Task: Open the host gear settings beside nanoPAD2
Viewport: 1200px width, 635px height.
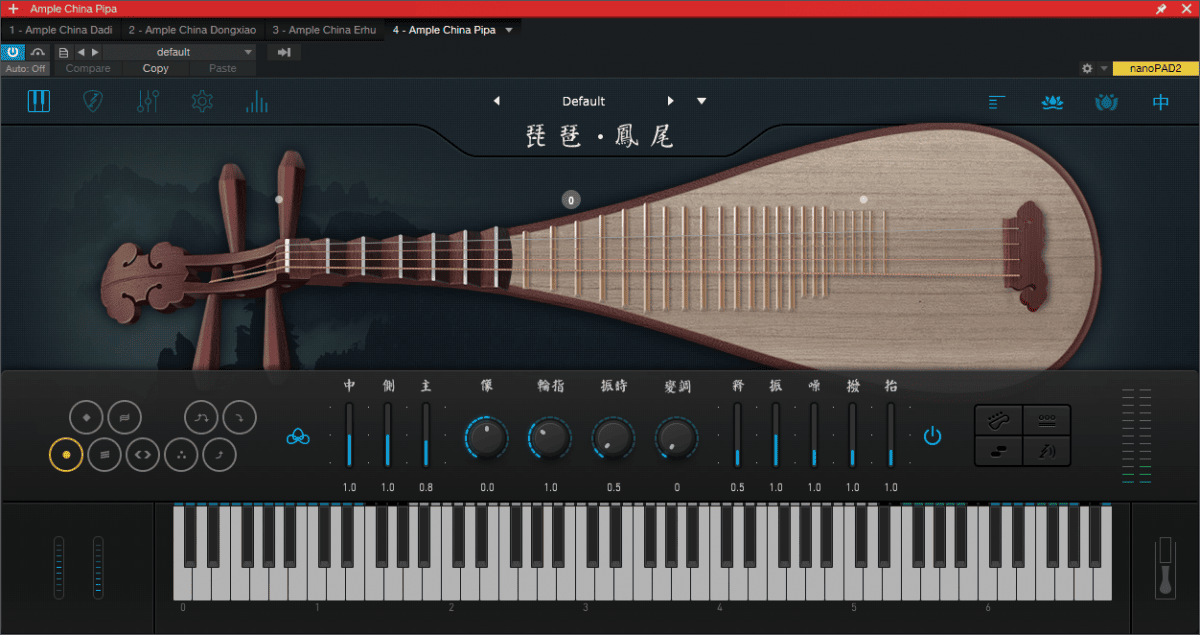Action: 1087,69
